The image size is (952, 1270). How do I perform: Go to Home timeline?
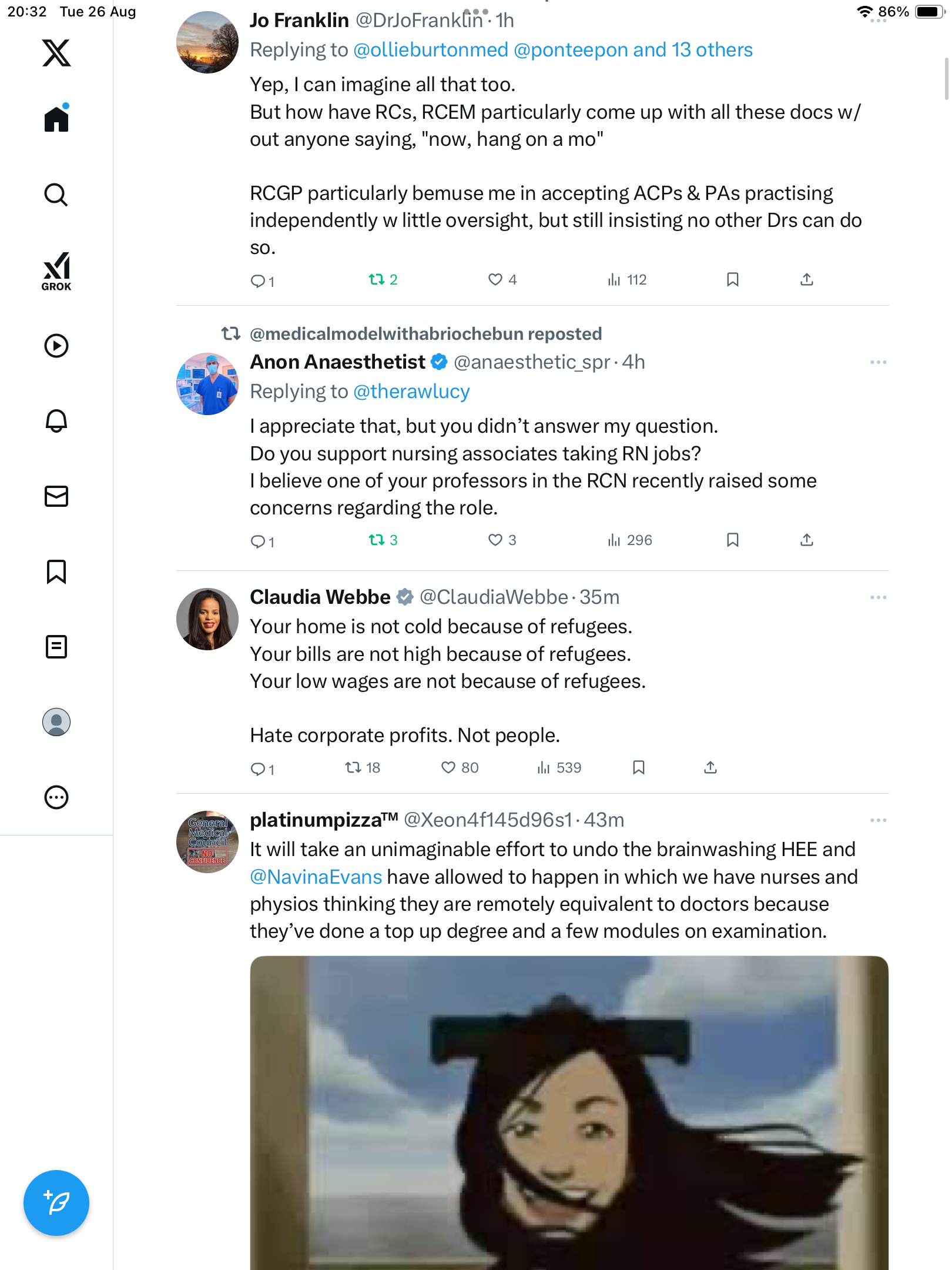(56, 119)
